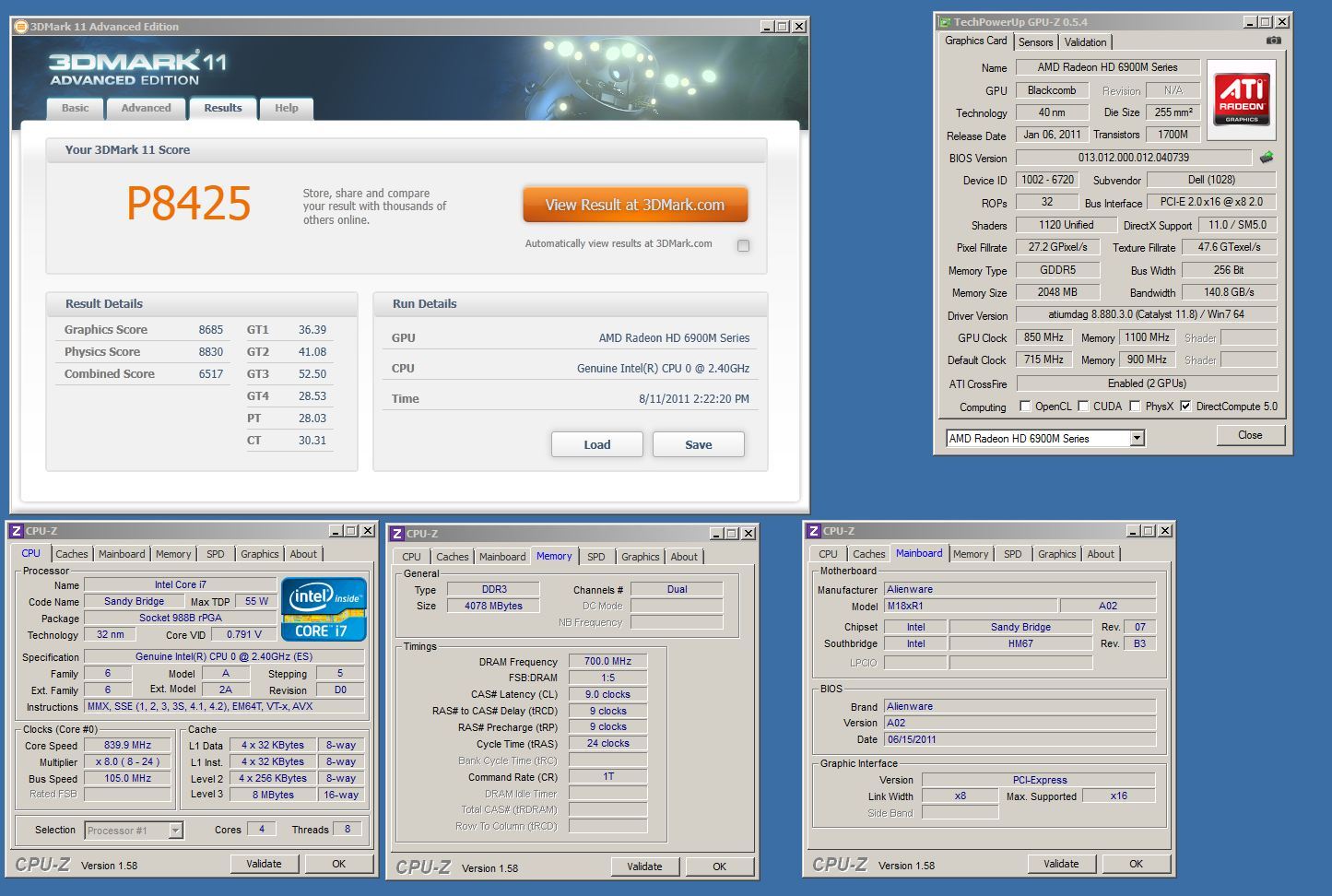
Task: Open the Sensors tab in GPU-Z
Action: tap(1035, 42)
